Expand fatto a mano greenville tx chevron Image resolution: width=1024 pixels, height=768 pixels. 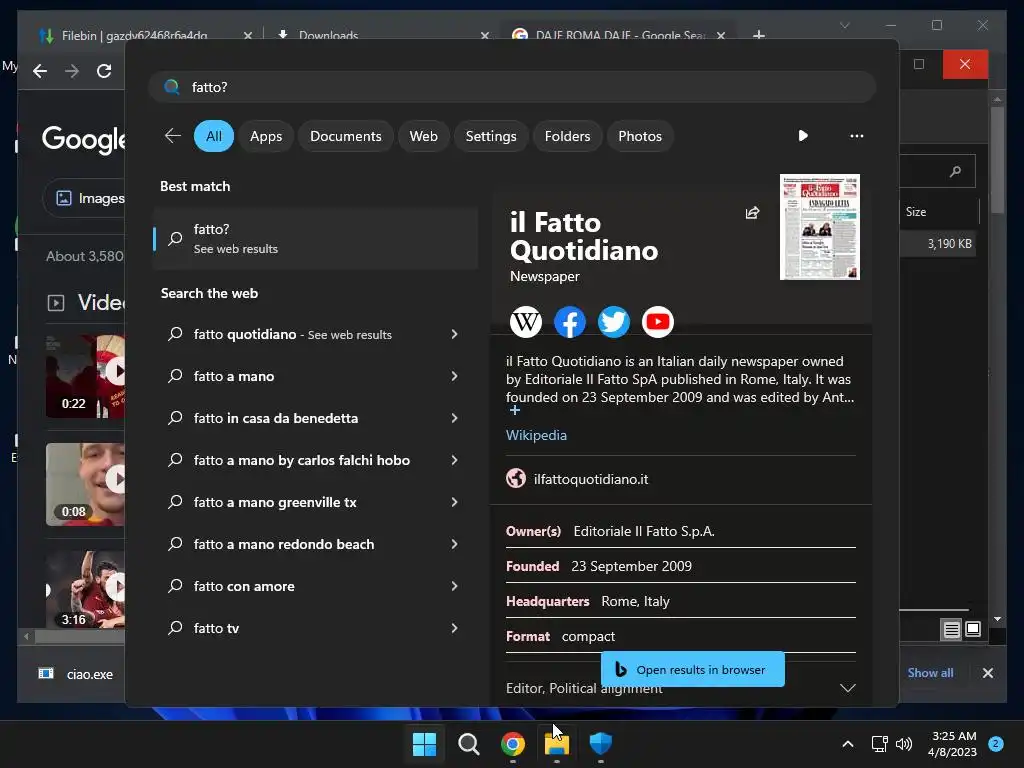pos(455,502)
